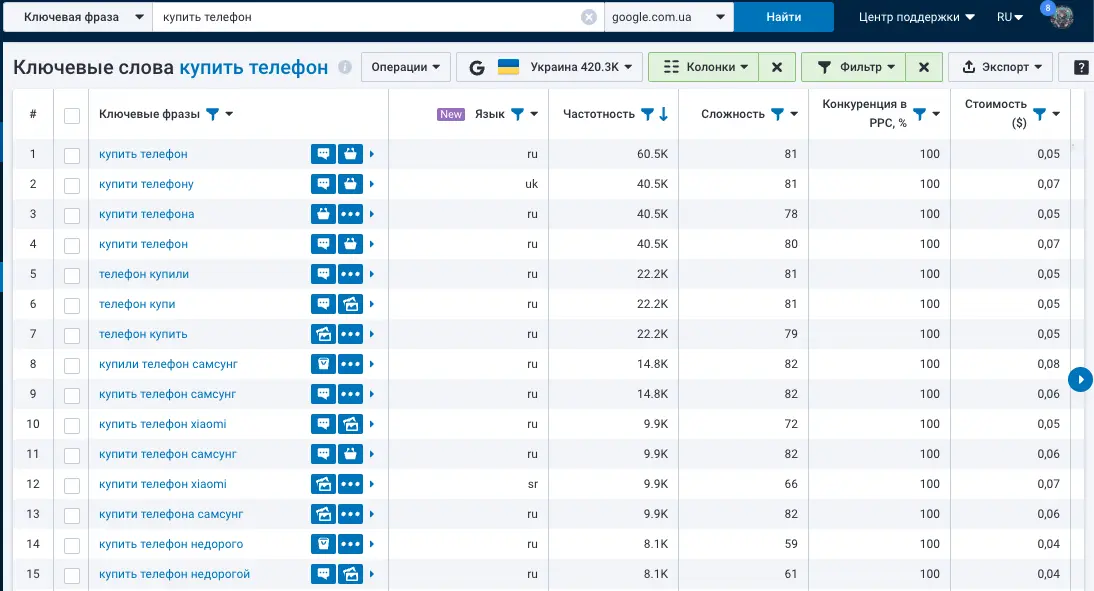The height and width of the screenshot is (591, 1094).
Task: Tick checkbox for 'купить телефон самсунг'
Action: (72, 396)
